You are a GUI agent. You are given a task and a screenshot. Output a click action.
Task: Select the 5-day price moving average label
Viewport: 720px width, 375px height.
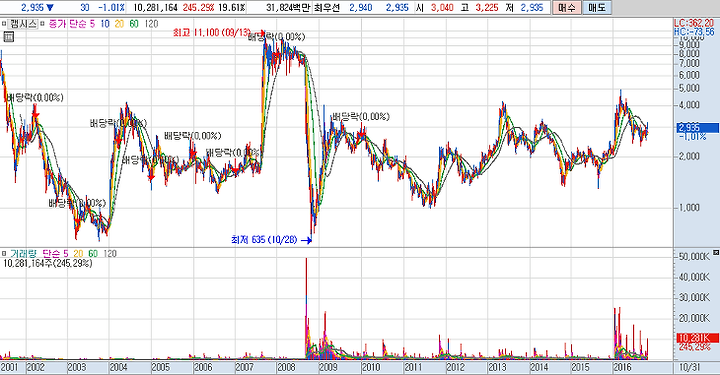click(x=92, y=24)
